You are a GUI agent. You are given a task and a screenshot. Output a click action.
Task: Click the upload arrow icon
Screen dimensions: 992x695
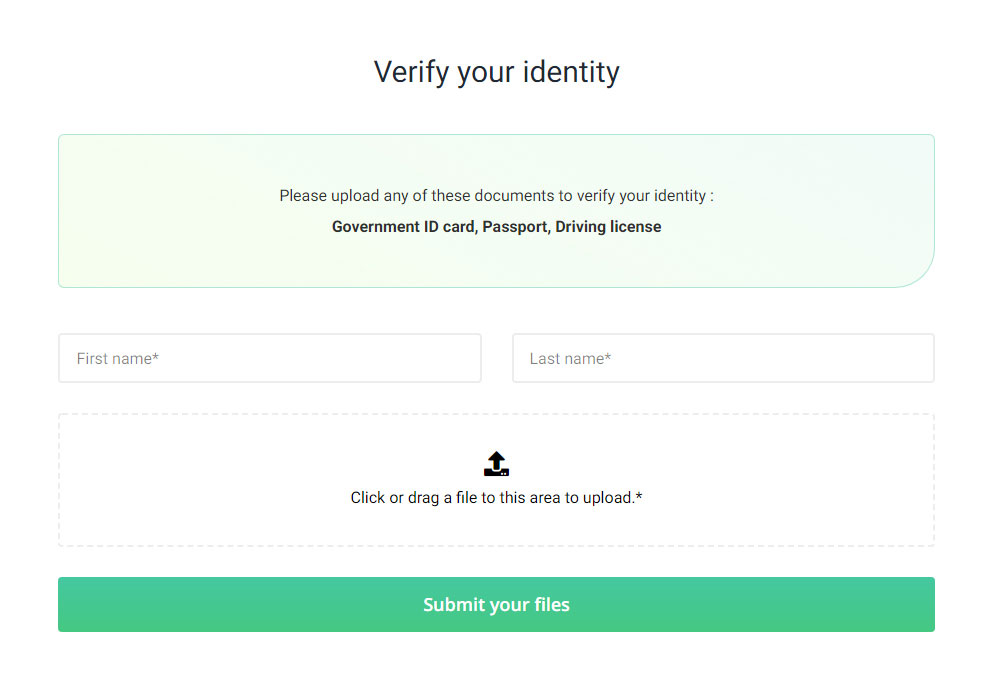pos(496,464)
